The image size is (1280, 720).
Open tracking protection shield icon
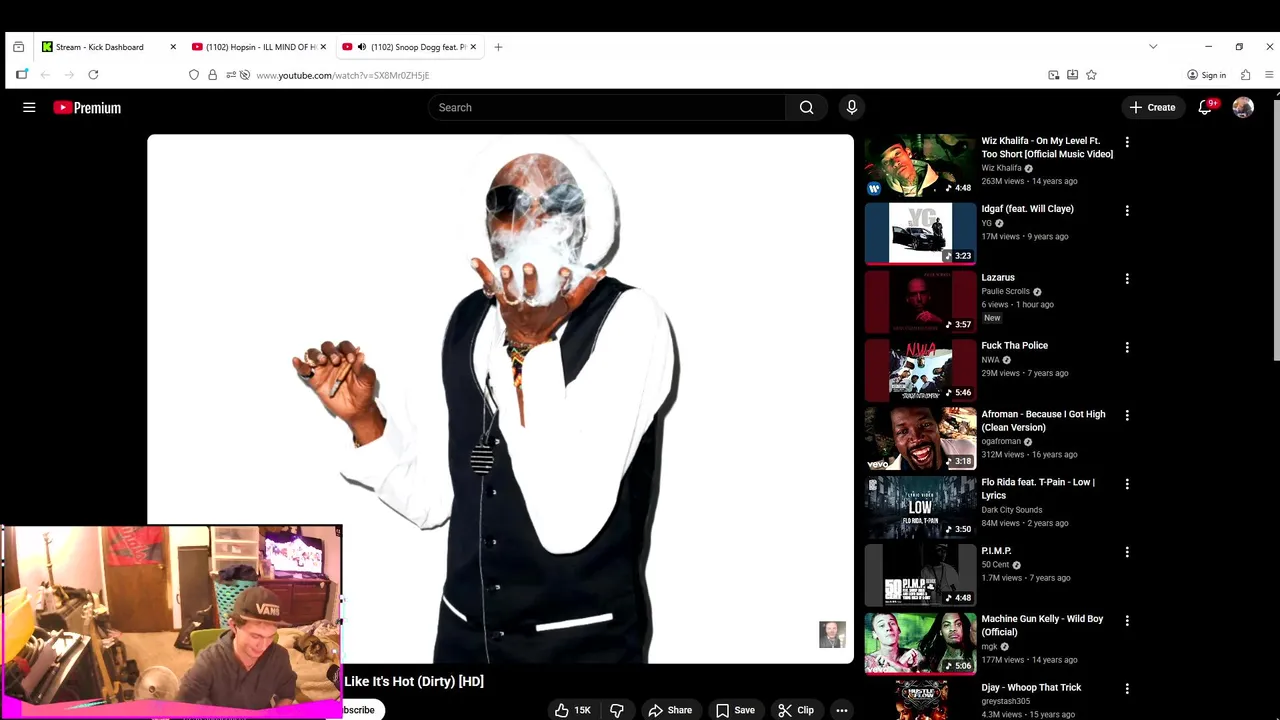(x=194, y=75)
